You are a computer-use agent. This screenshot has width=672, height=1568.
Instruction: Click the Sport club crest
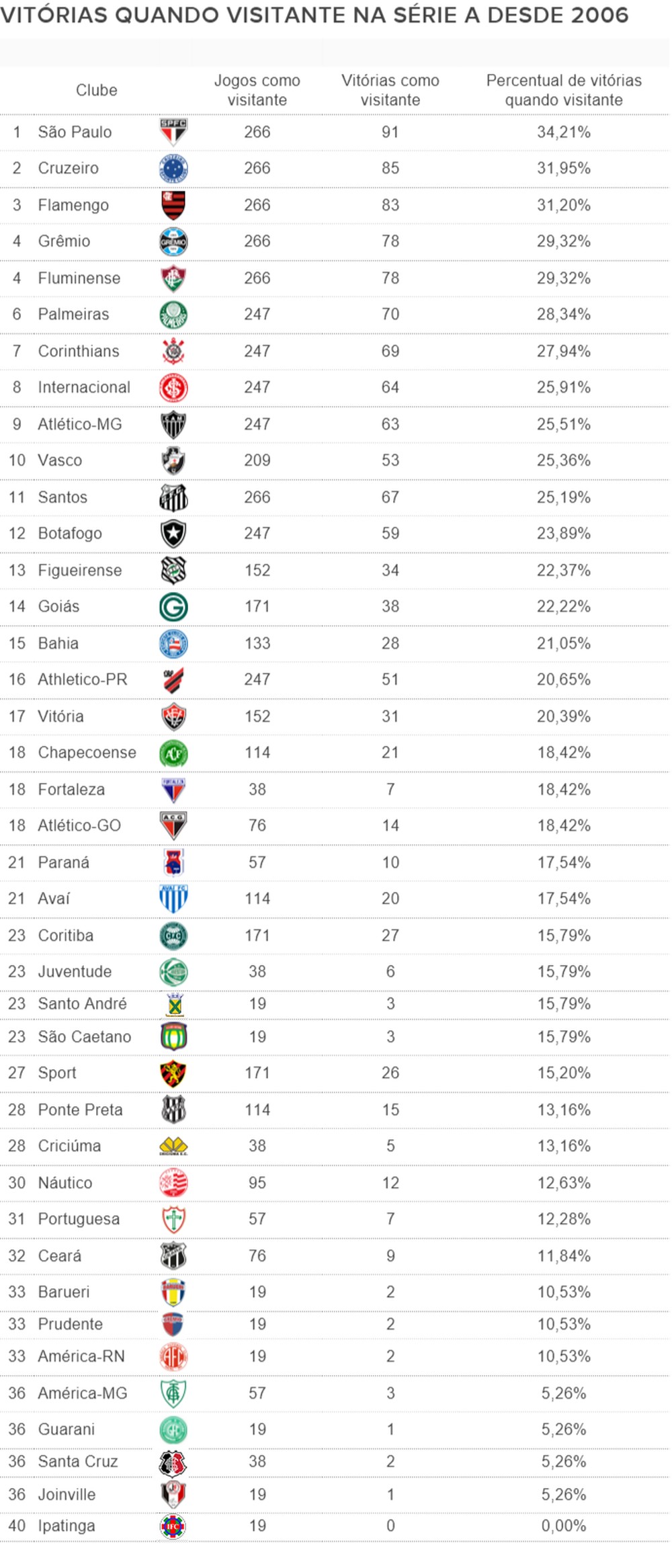pos(173,1073)
